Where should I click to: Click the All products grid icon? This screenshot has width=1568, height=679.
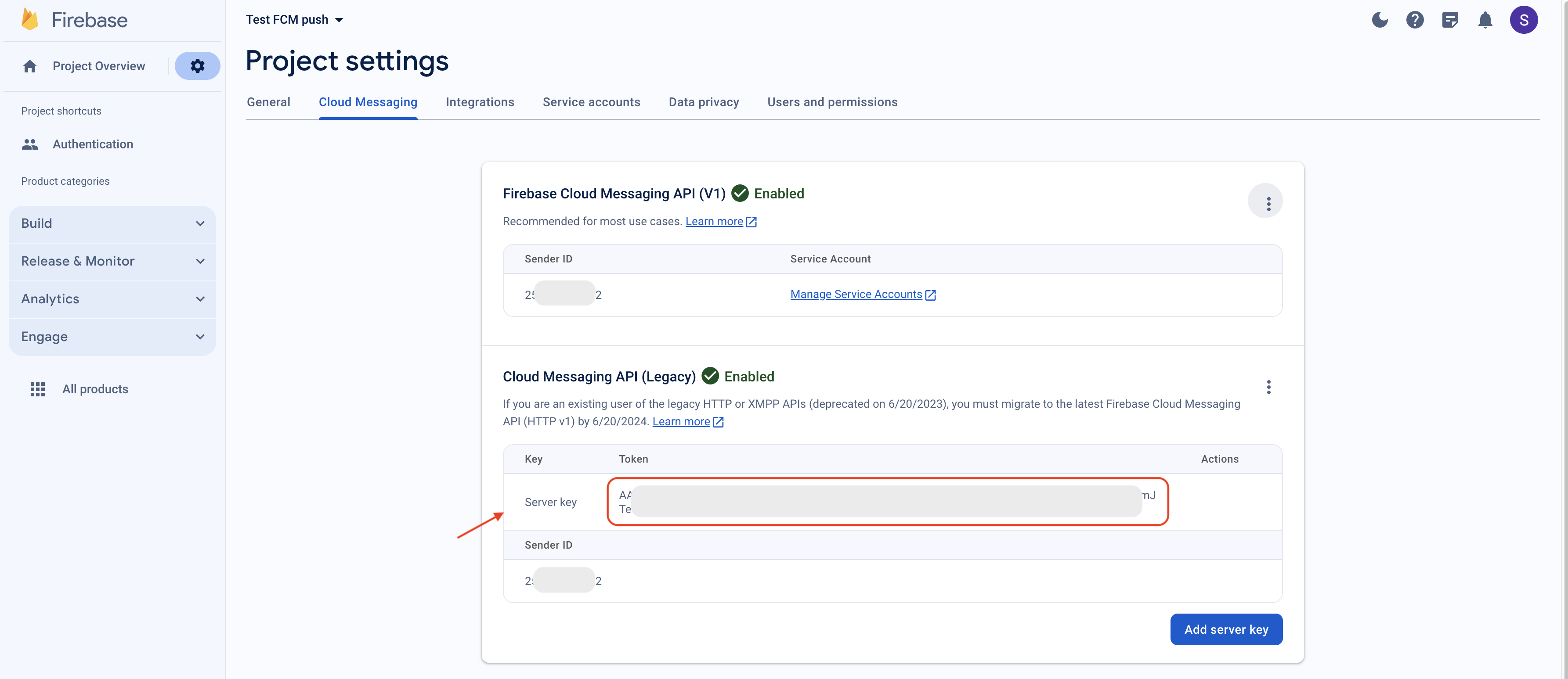click(x=38, y=389)
